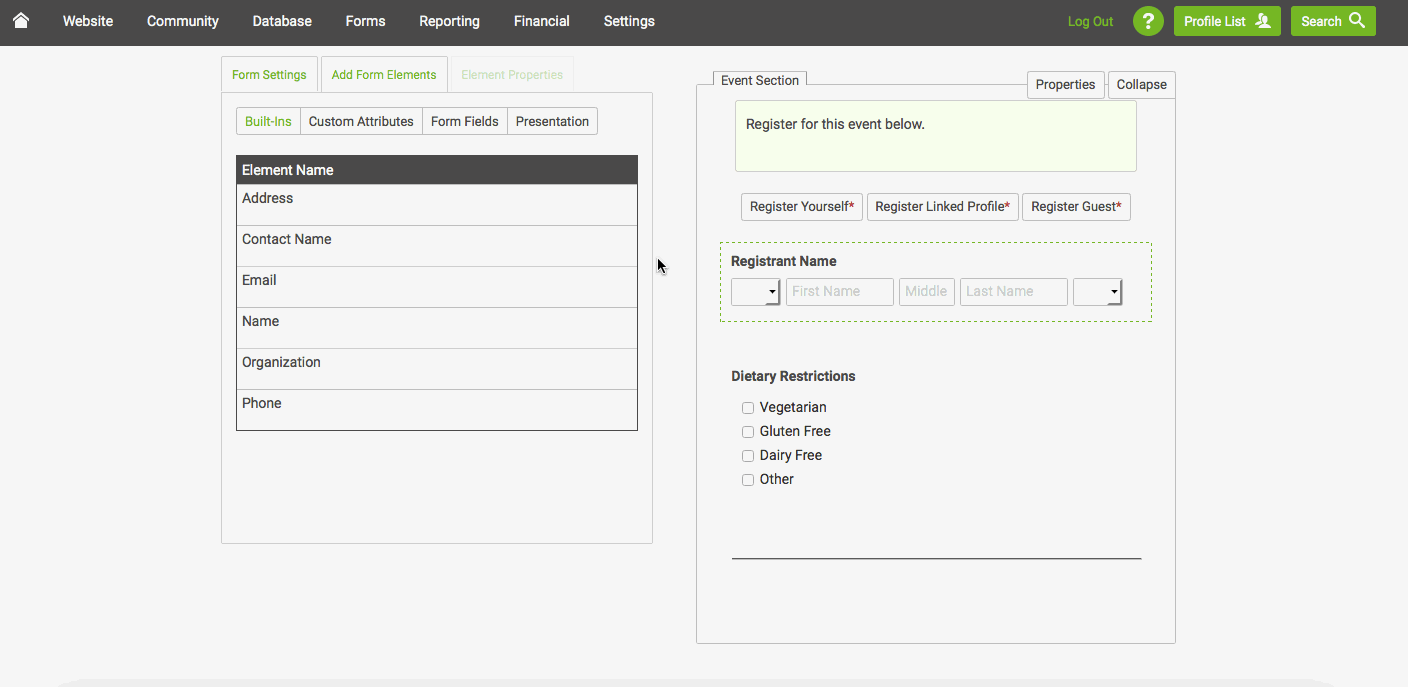Switch to the Add Form Elements tab
This screenshot has height=687, width=1408.
[384, 75]
